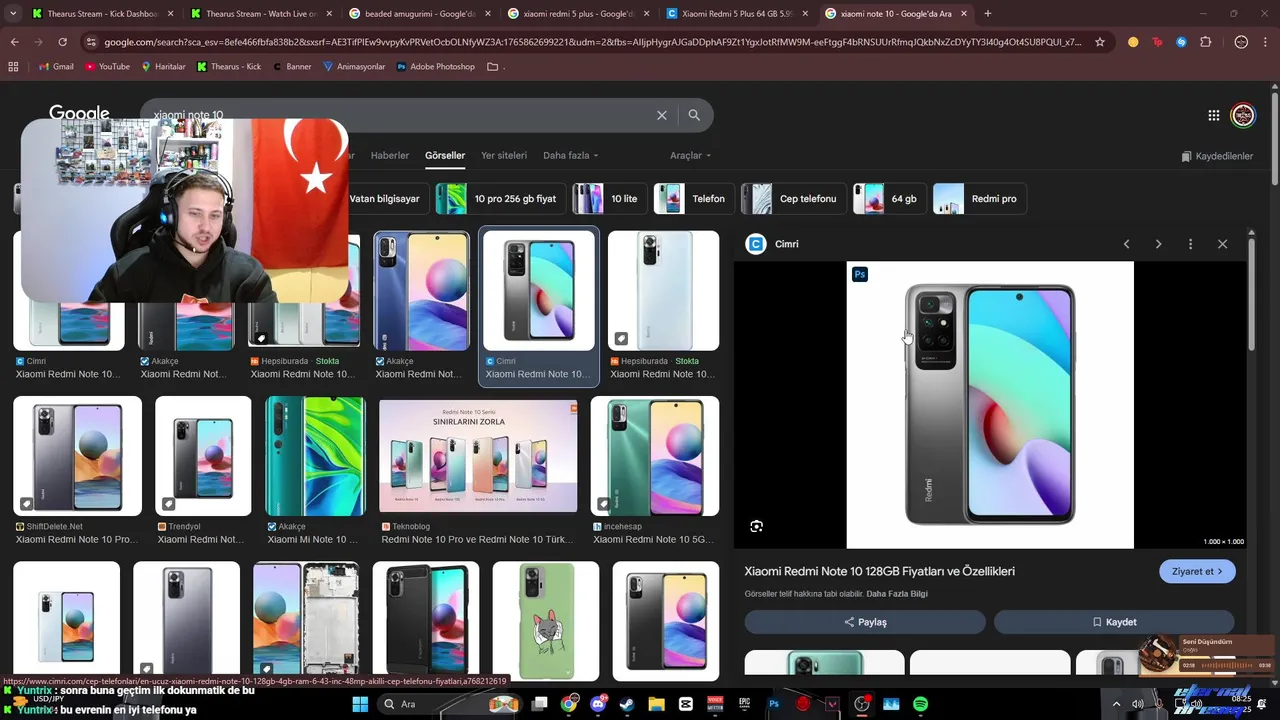
Task: Open Animasyonlar bookmark
Action: pos(354,66)
